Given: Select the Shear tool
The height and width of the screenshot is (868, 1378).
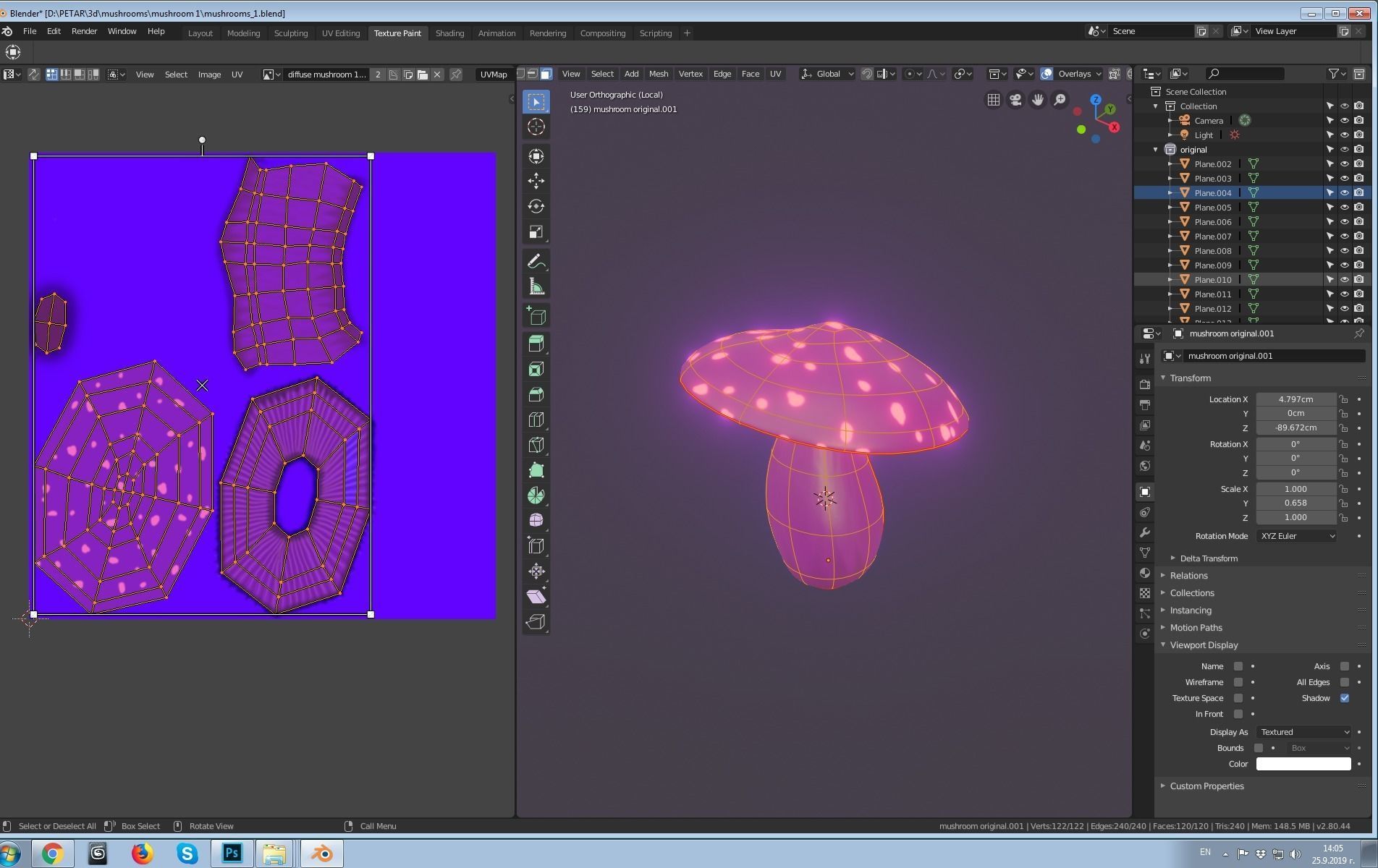Looking at the screenshot, I should pyautogui.click(x=536, y=597).
